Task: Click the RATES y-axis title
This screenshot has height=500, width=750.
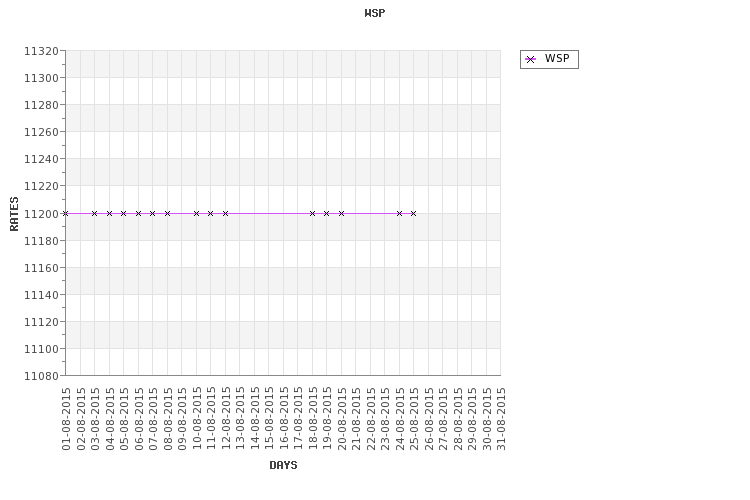Action: point(15,213)
